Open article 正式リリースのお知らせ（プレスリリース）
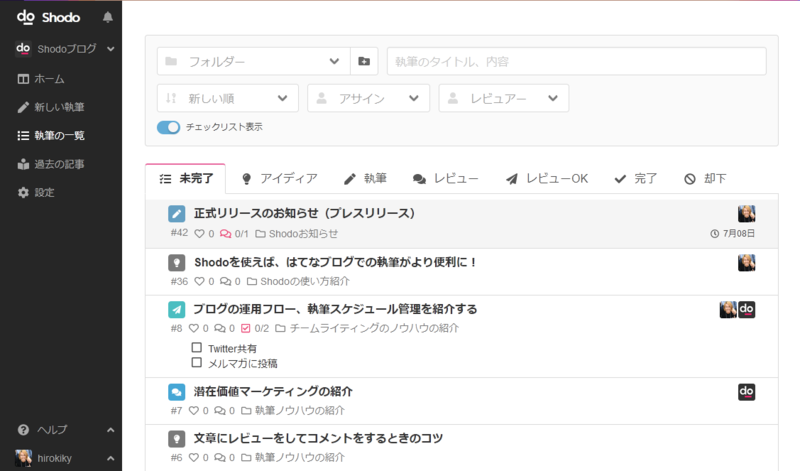 tap(304, 213)
